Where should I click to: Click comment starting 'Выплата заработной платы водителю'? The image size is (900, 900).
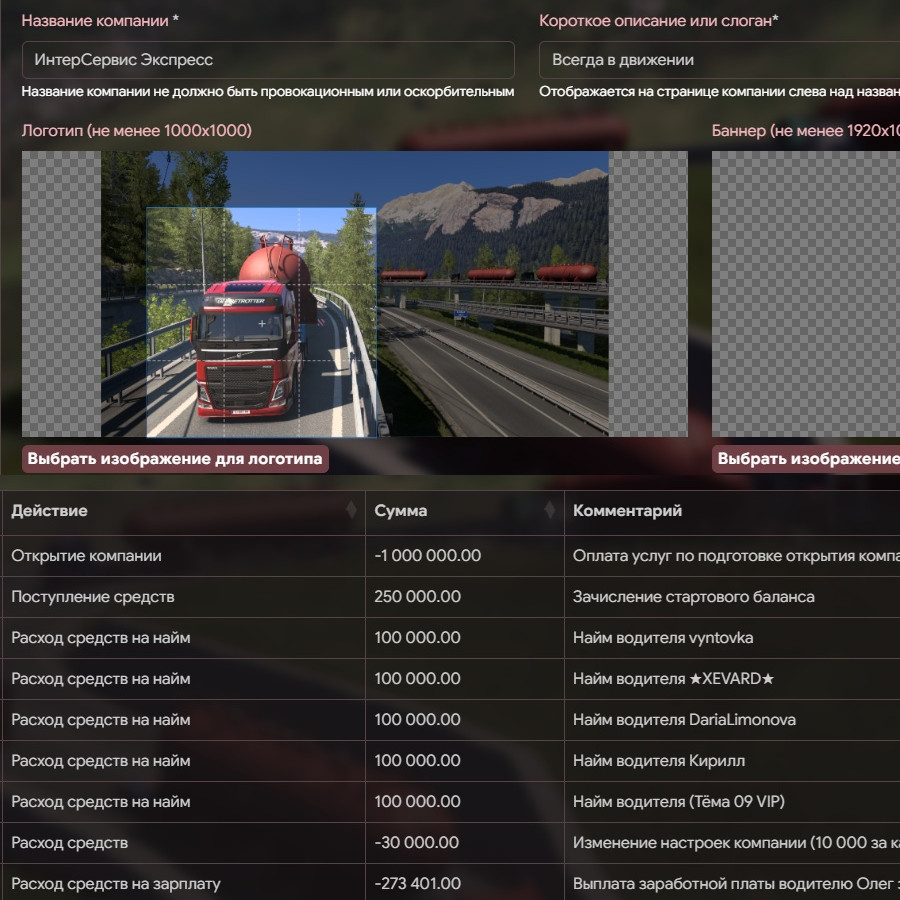[736, 884]
